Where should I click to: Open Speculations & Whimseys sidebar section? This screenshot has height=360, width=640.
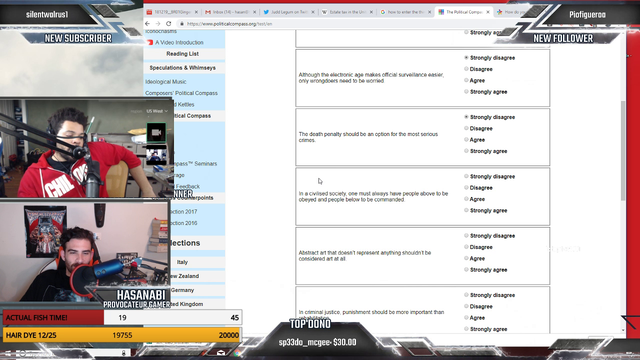coord(182,68)
